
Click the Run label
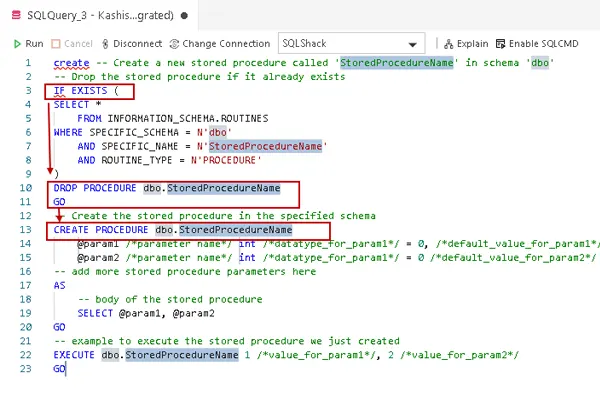click(x=34, y=44)
